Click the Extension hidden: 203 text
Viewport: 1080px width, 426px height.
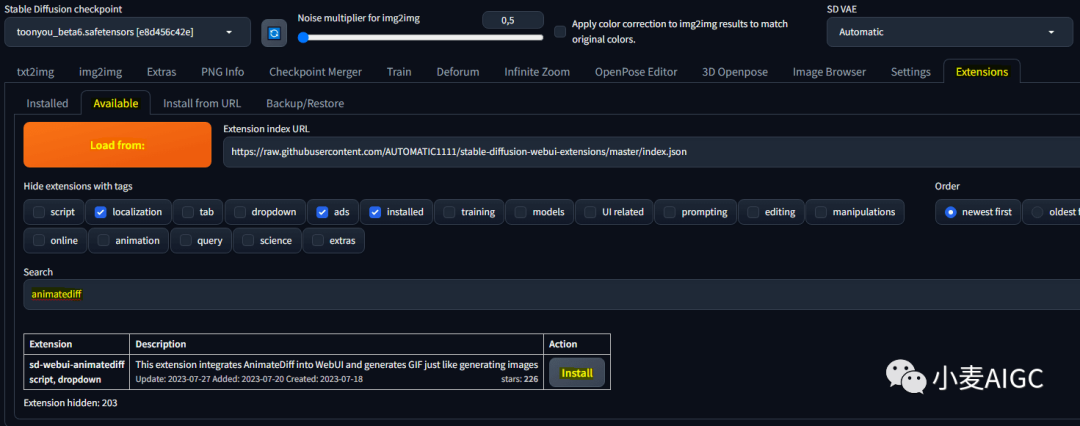pos(70,403)
